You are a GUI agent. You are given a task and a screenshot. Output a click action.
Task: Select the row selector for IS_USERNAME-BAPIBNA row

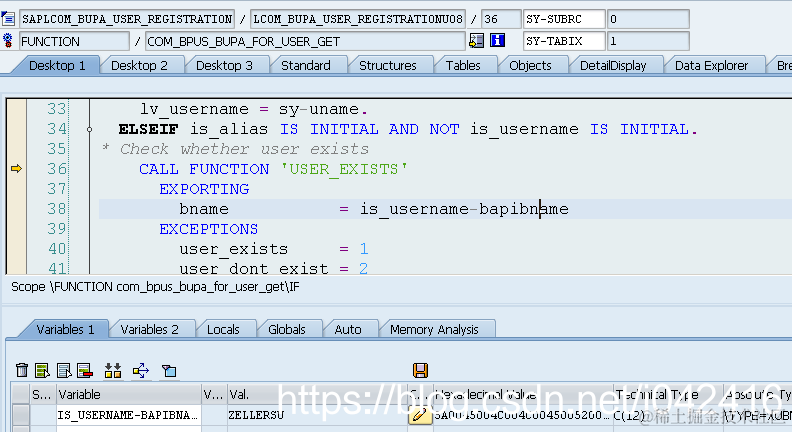click(21, 415)
